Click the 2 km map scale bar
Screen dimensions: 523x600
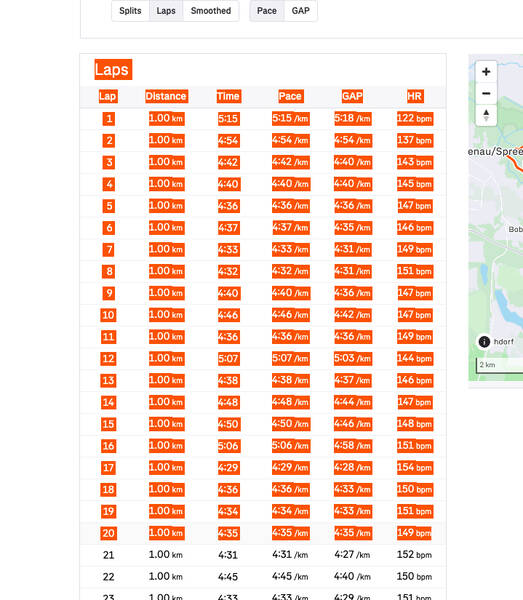499,365
